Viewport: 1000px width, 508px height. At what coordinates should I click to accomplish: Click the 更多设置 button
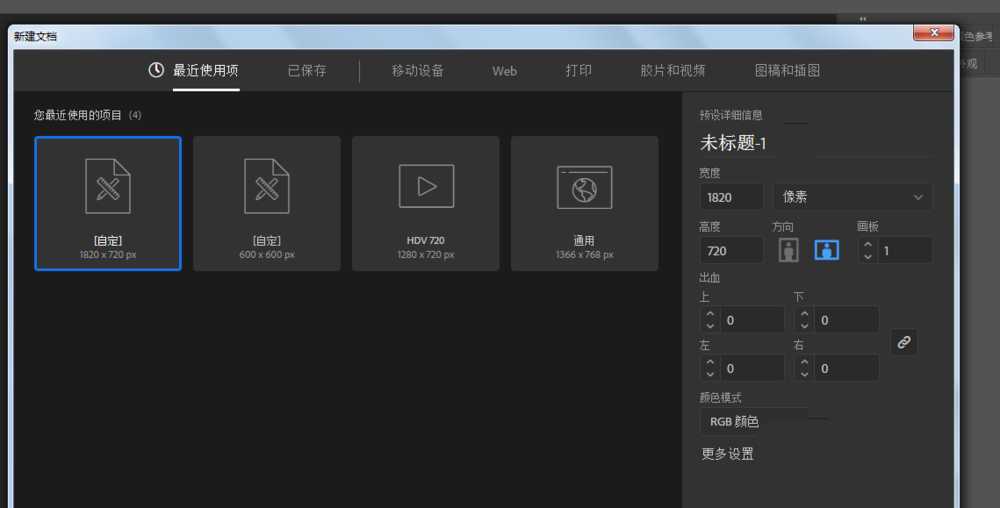pyautogui.click(x=728, y=454)
